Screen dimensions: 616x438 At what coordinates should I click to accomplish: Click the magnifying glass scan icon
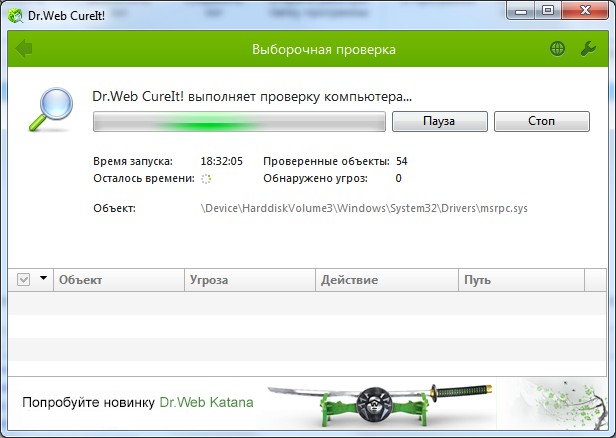coord(51,109)
